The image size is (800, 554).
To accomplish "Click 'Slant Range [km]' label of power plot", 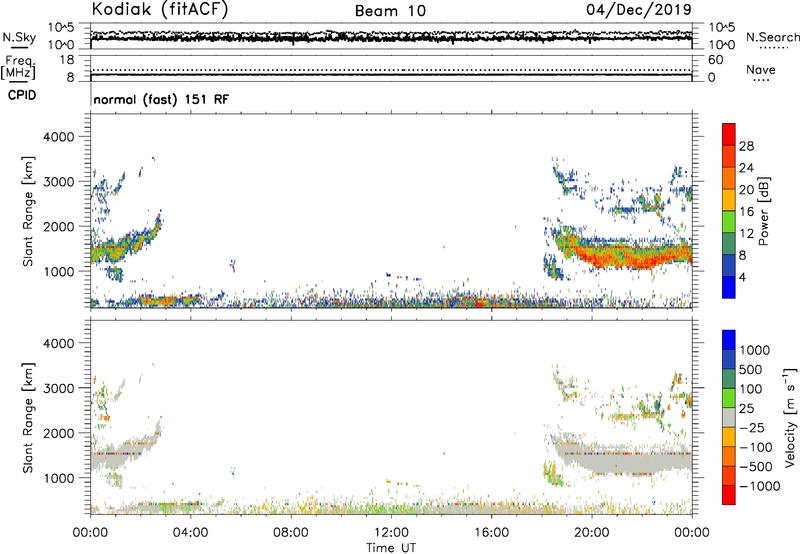I will pyautogui.click(x=28, y=211).
